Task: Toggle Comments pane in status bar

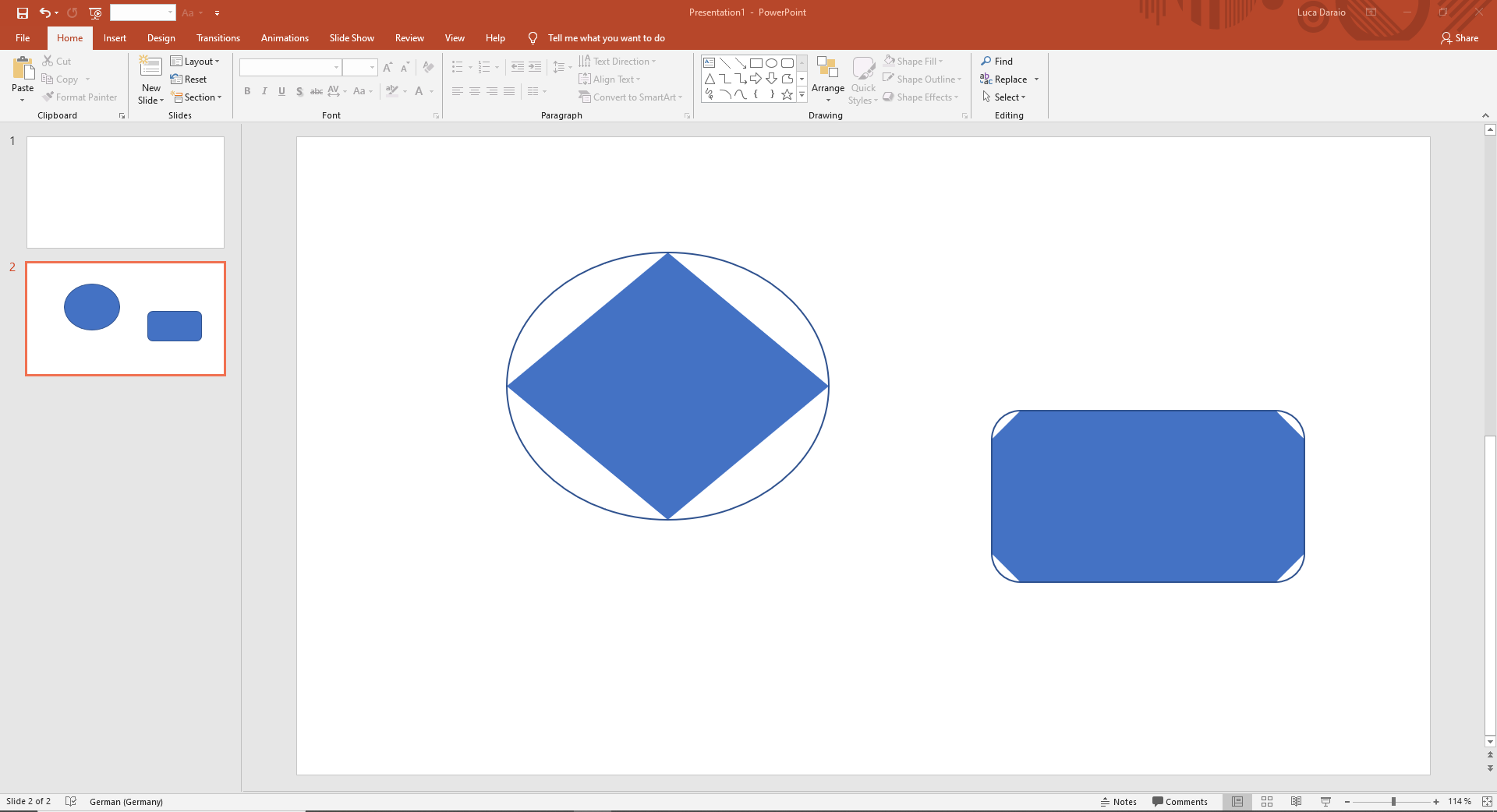Action: click(1180, 801)
